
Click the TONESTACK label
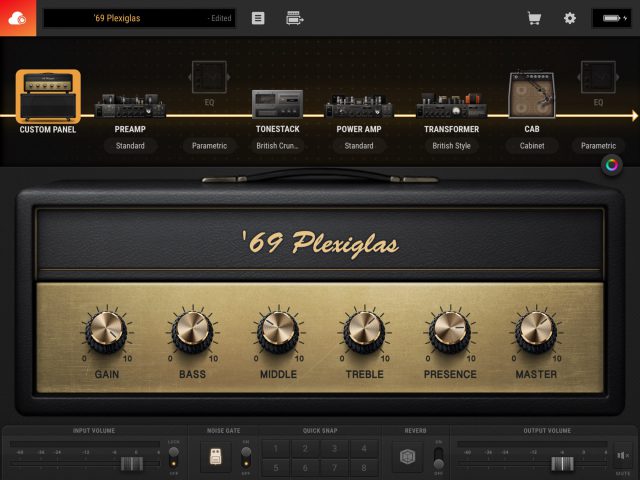278,129
